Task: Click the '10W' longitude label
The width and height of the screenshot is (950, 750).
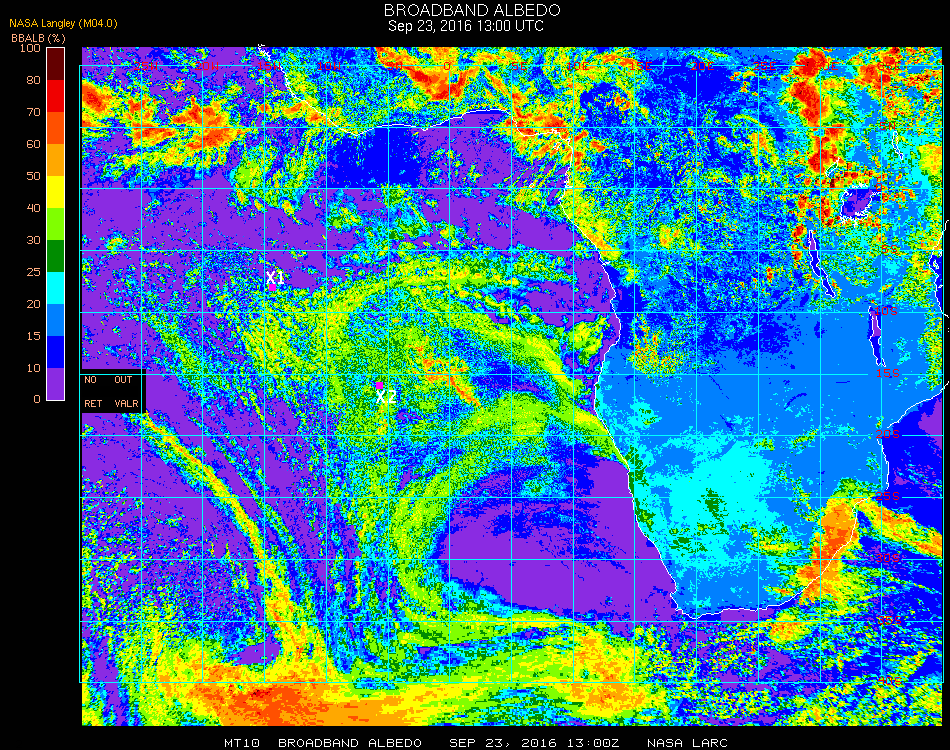Action: 329,66
